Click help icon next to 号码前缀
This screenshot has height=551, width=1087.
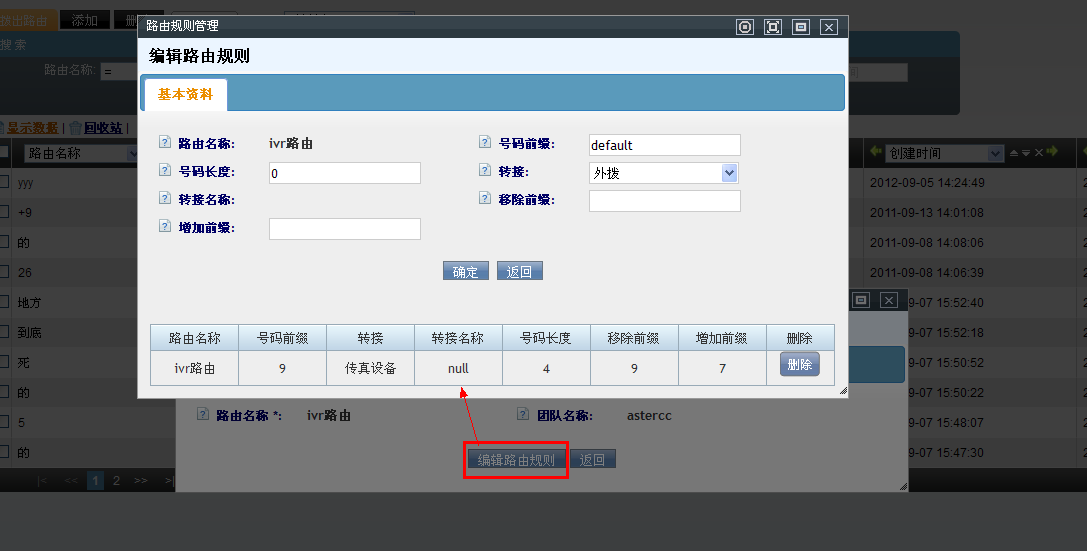485,143
